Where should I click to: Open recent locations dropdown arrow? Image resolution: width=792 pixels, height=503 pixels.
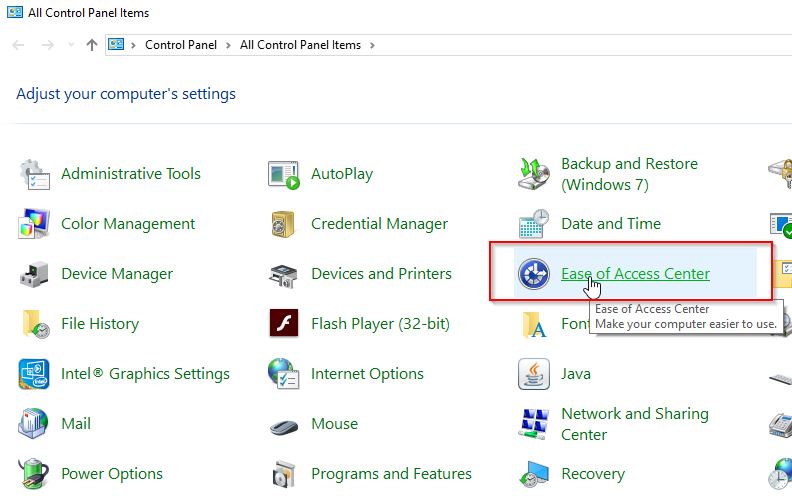click(71, 45)
